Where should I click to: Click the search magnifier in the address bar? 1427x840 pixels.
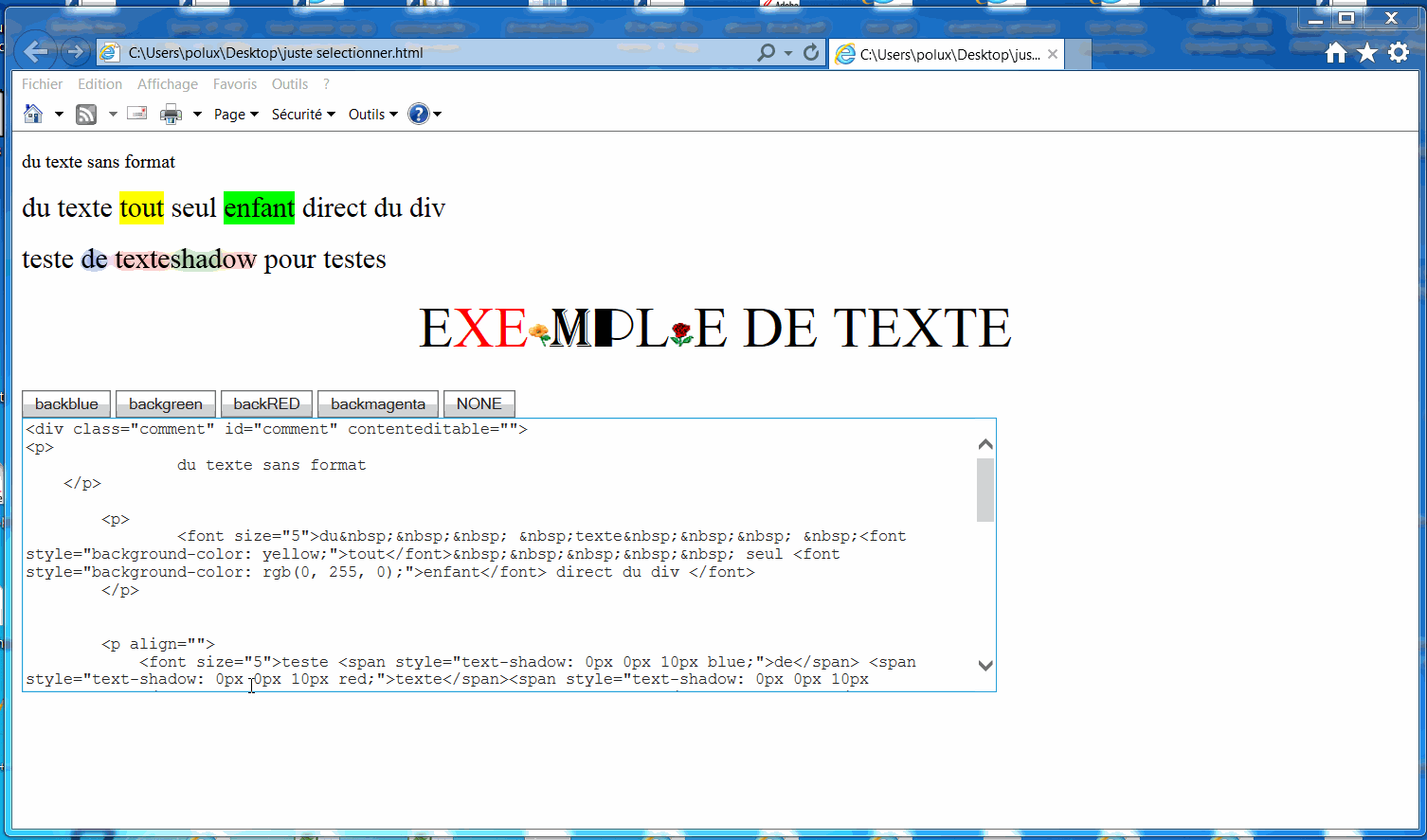(766, 52)
